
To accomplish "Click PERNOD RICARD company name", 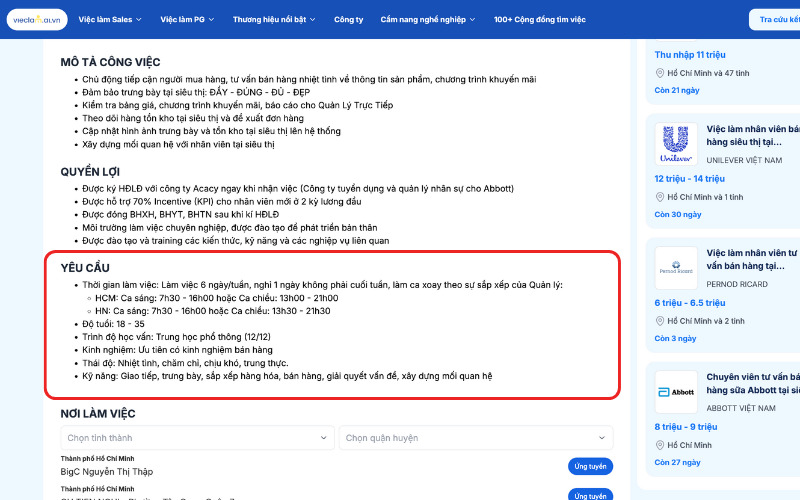I will click(737, 284).
